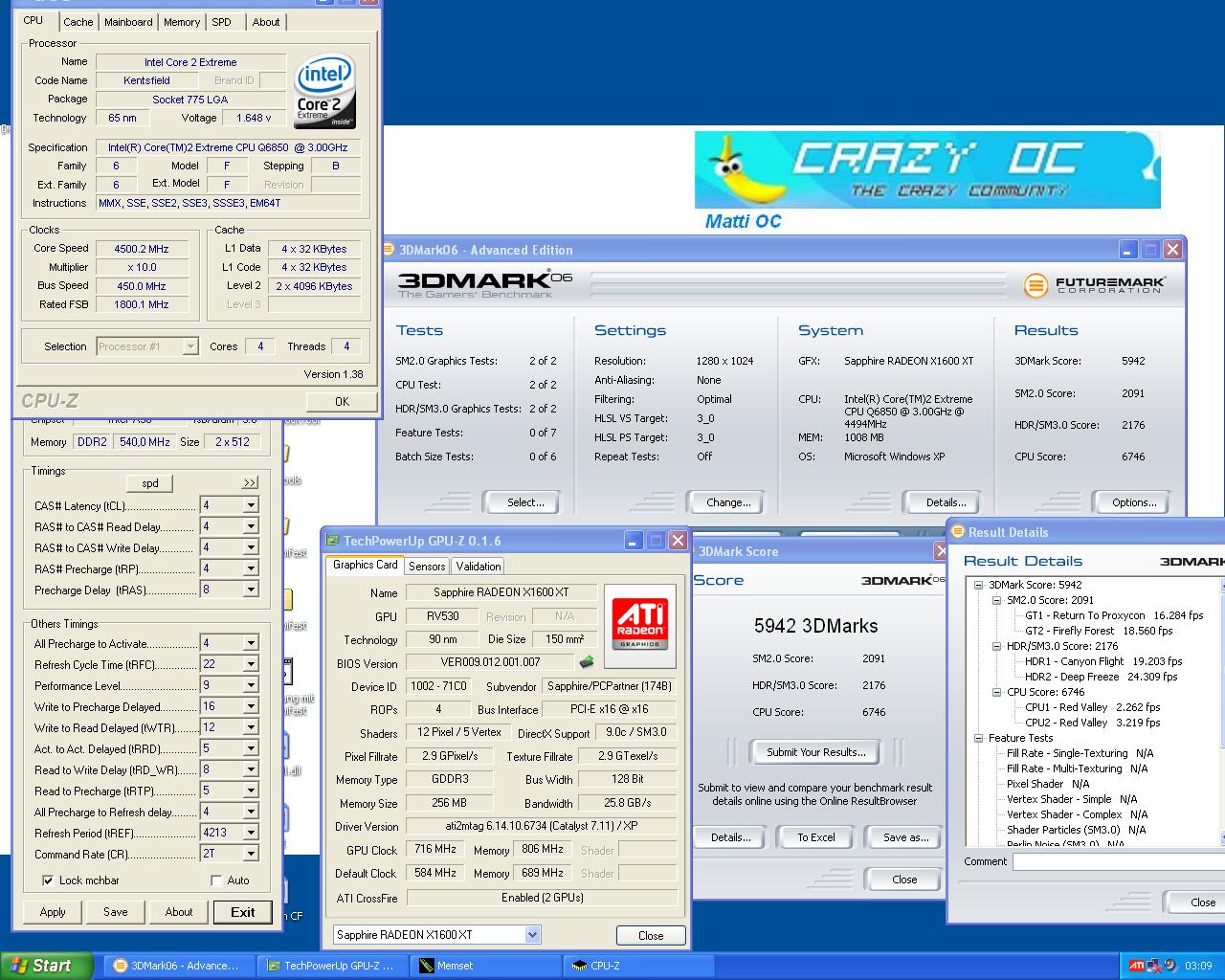Switch to the Cache tab in CPU-Z
Image resolution: width=1225 pixels, height=980 pixels.
click(78, 22)
